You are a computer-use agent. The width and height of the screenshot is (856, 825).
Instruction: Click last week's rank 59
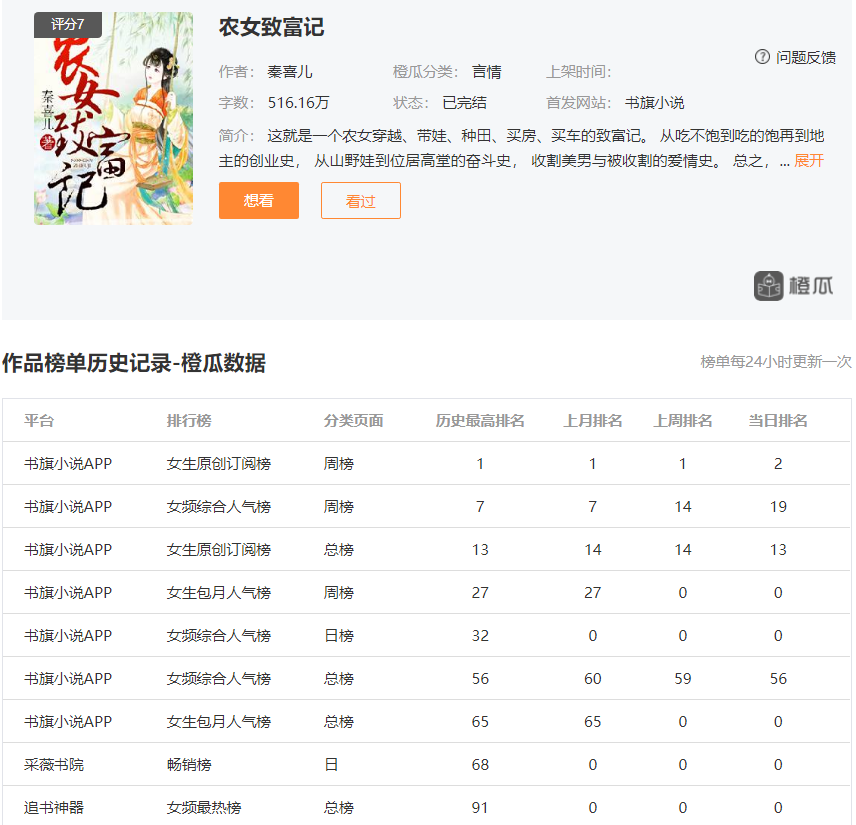[682, 679]
